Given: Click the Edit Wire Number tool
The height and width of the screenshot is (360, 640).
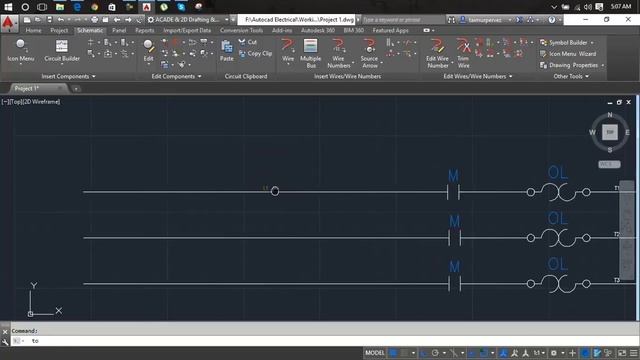Looking at the screenshot, I should click(x=438, y=53).
